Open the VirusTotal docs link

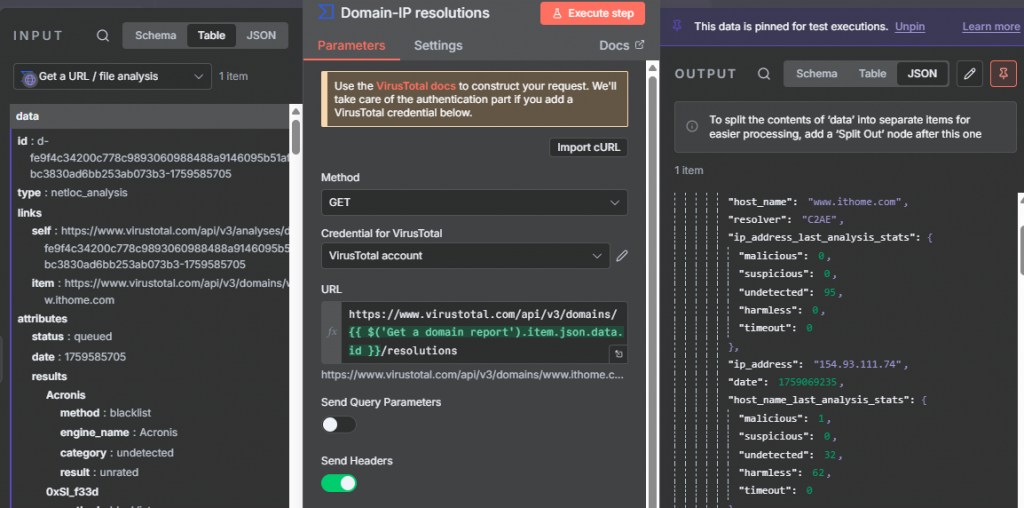pos(416,86)
